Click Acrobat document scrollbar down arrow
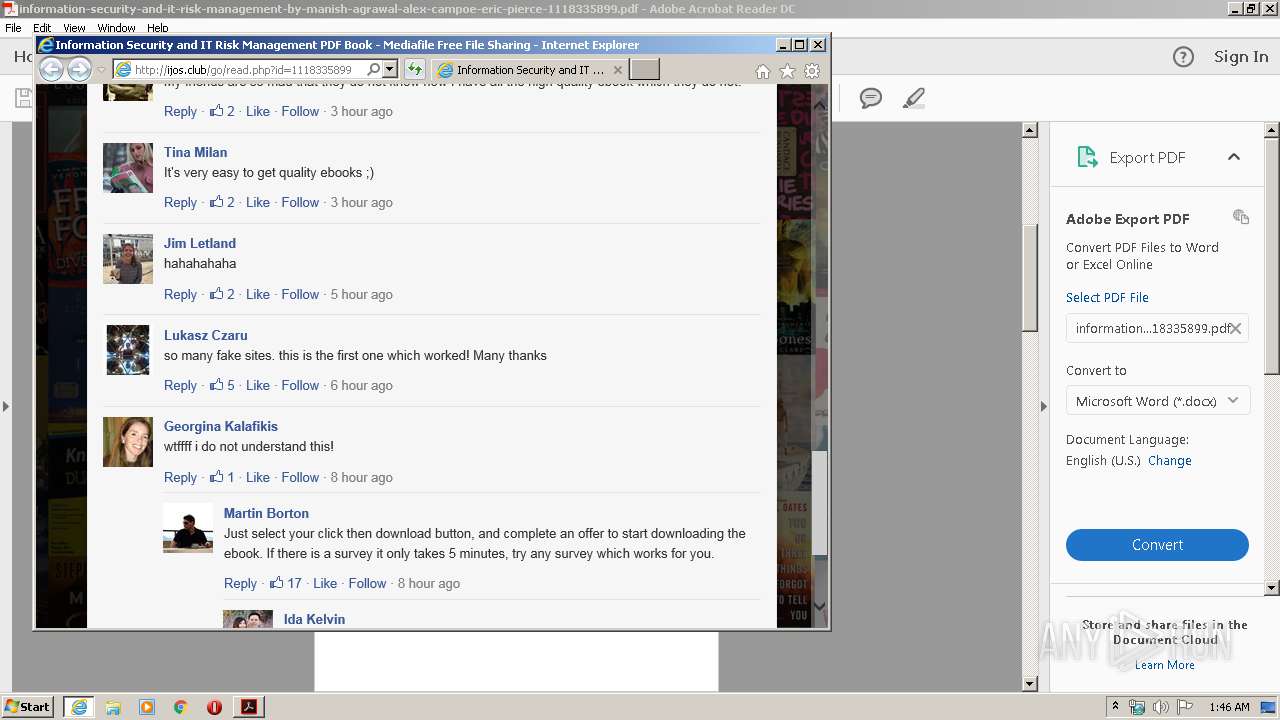Image resolution: width=1280 pixels, height=720 pixels. [x=1030, y=684]
